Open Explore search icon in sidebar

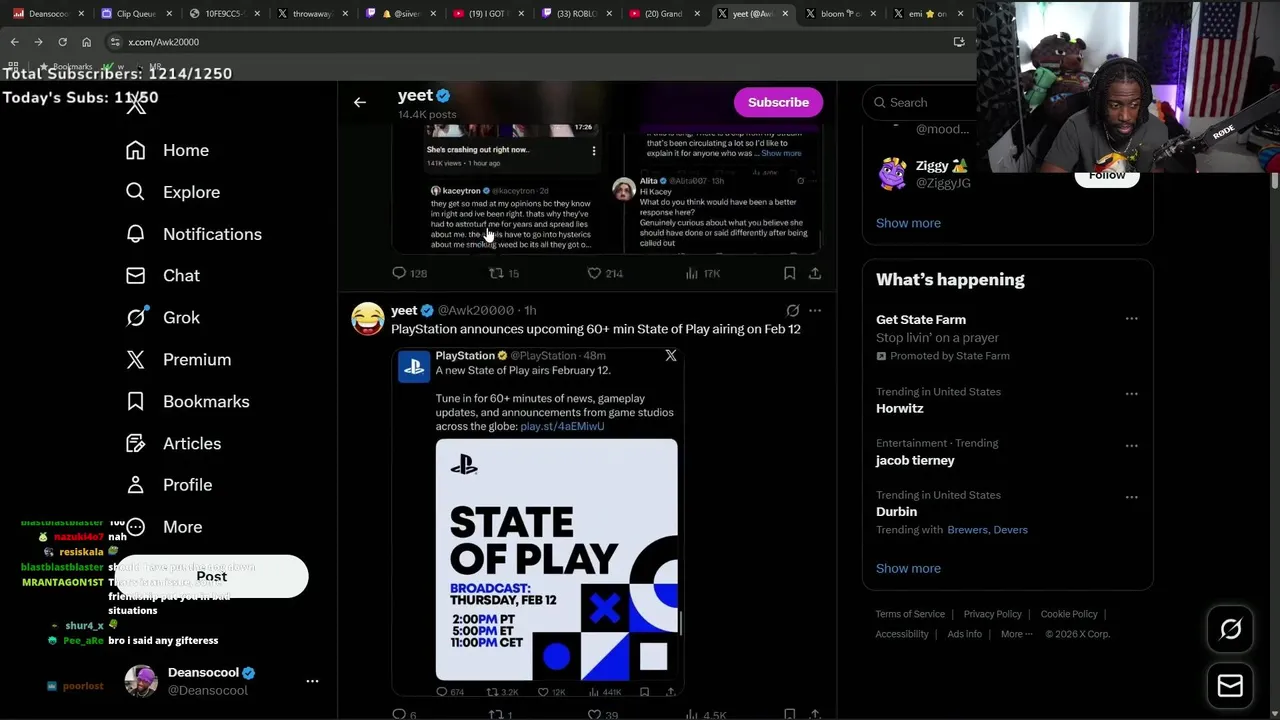tap(135, 192)
